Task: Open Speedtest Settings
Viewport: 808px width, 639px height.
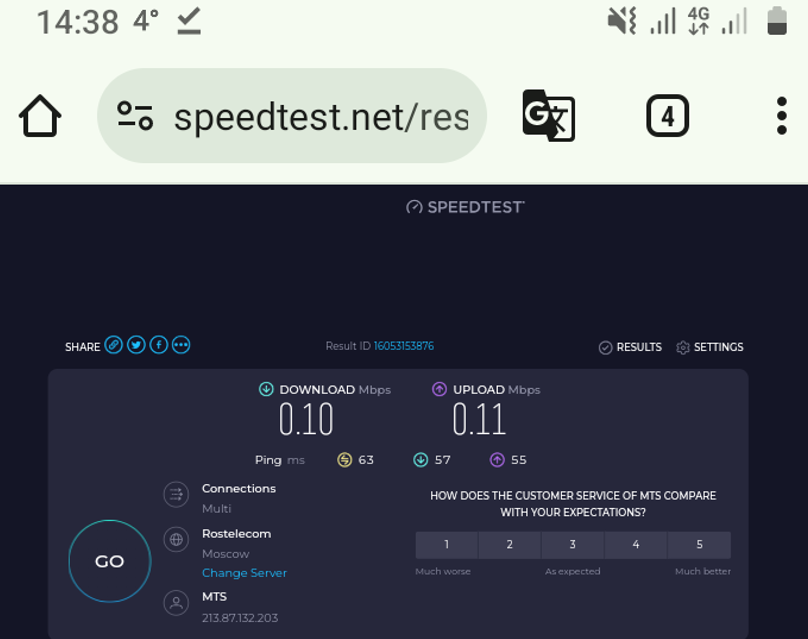Action: pos(710,347)
